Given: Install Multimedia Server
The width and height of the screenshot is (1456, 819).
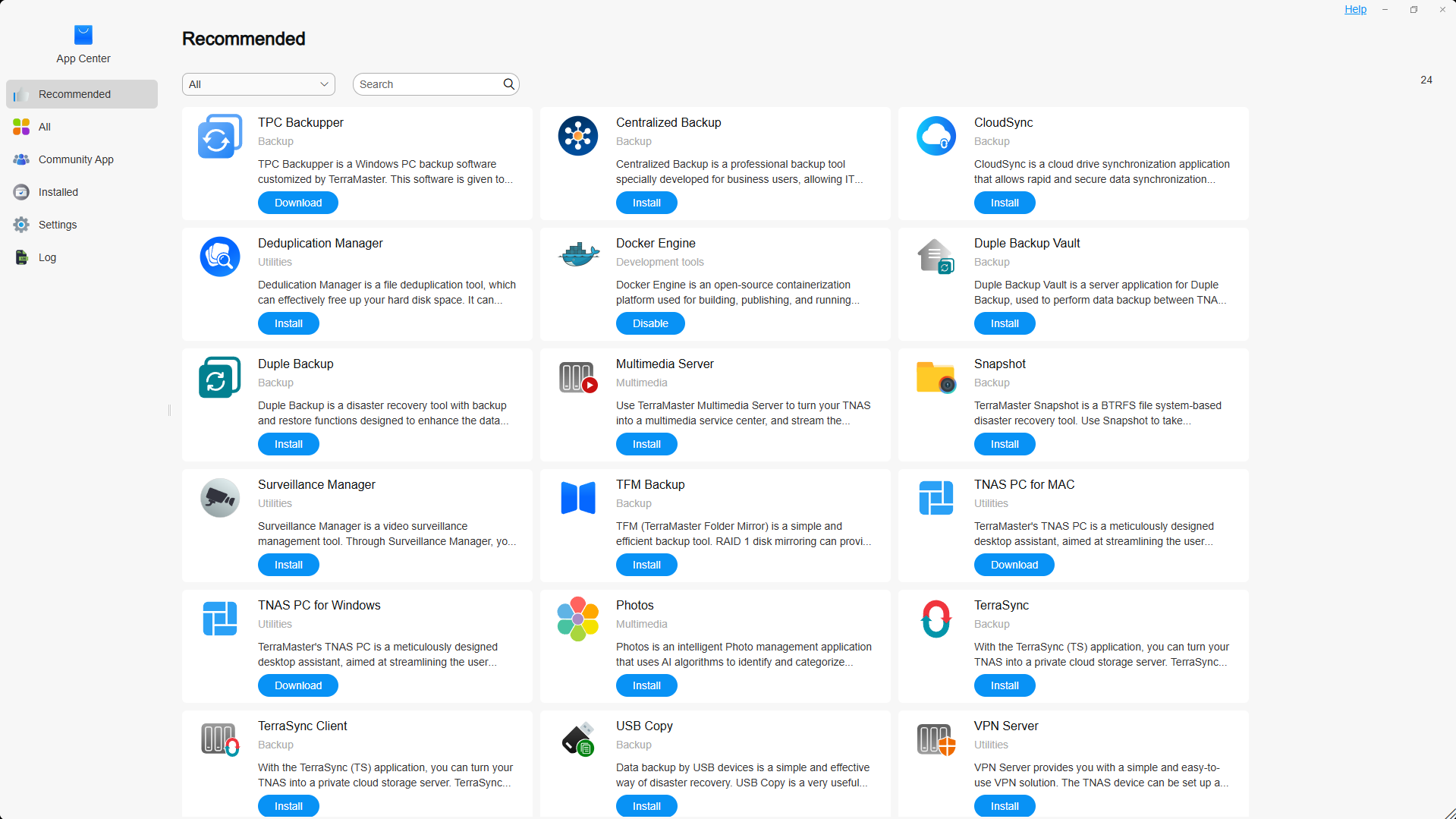Looking at the screenshot, I should tap(646, 444).
